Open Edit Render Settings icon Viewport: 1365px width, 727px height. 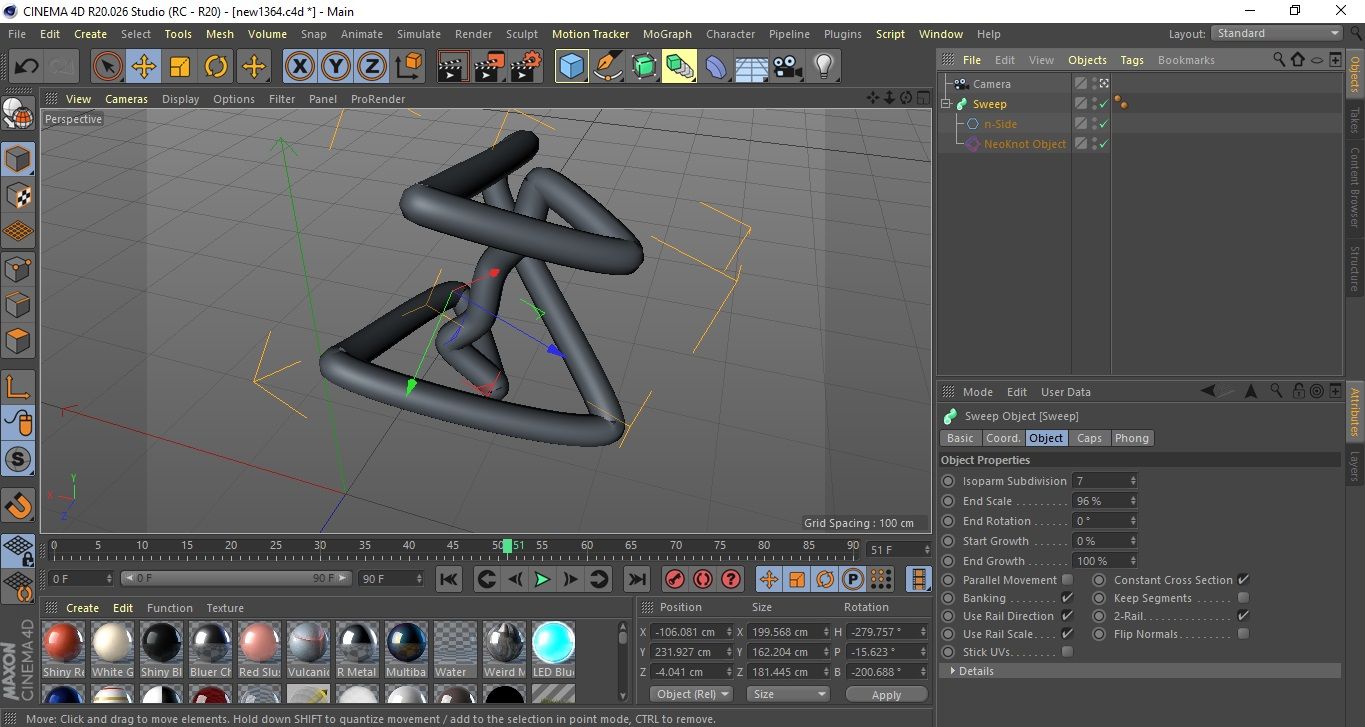[526, 67]
